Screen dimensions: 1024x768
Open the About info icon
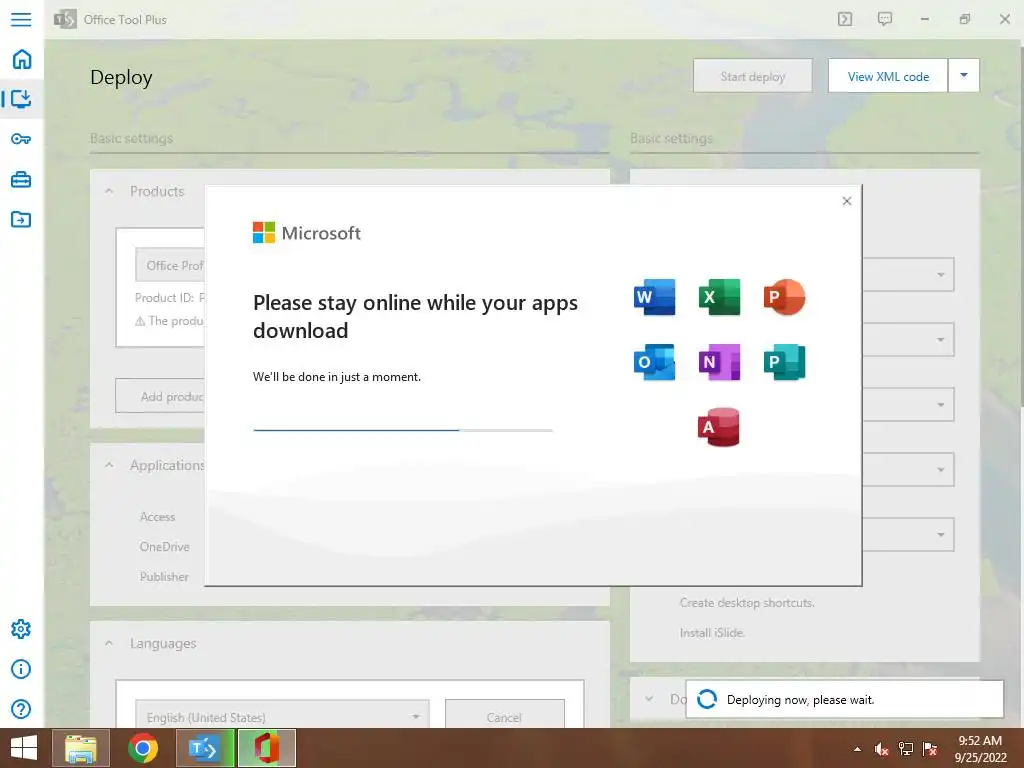click(x=21, y=669)
